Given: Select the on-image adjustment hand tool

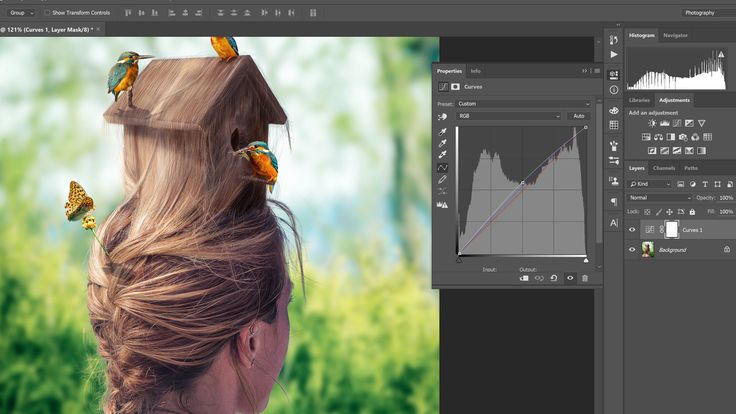Looking at the screenshot, I should tap(442, 116).
